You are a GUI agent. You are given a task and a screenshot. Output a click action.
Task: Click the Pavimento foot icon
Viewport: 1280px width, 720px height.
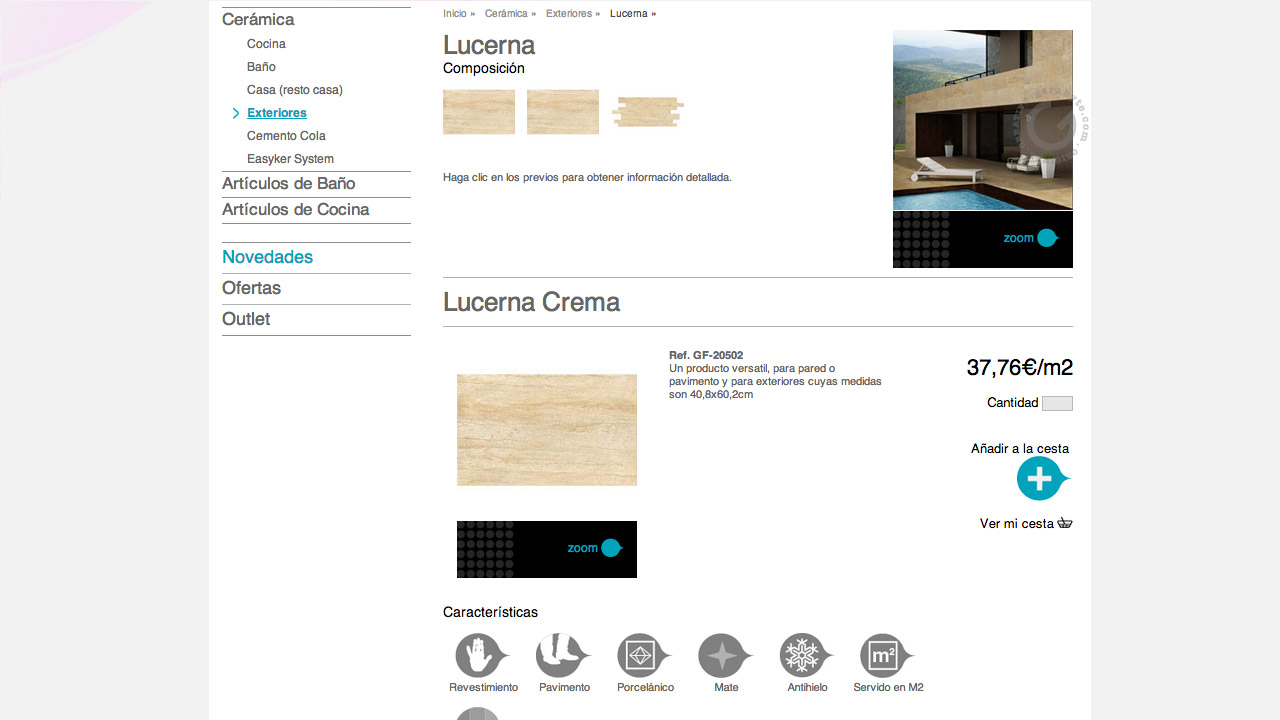(x=561, y=656)
